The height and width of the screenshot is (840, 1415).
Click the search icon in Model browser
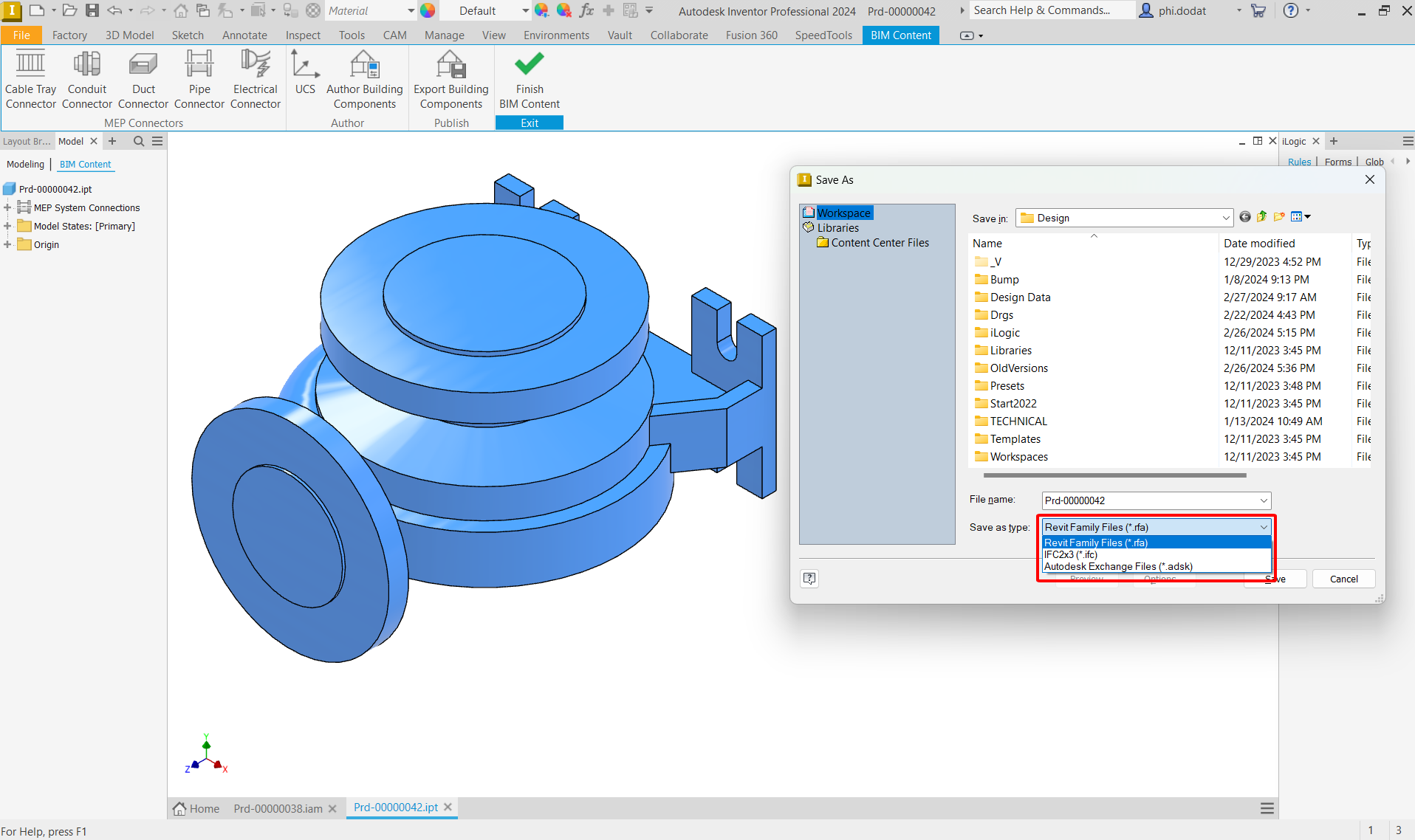tap(138, 141)
